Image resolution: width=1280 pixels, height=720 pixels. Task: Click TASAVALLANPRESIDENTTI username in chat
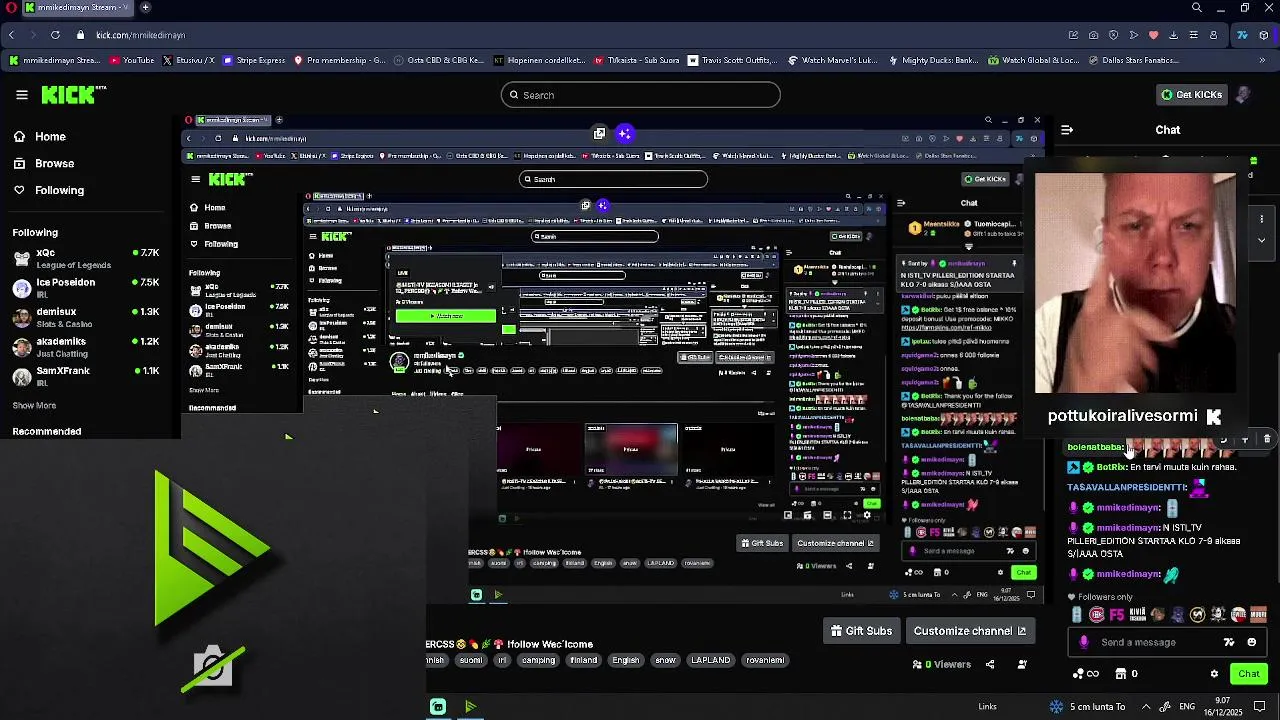pos(1127,487)
